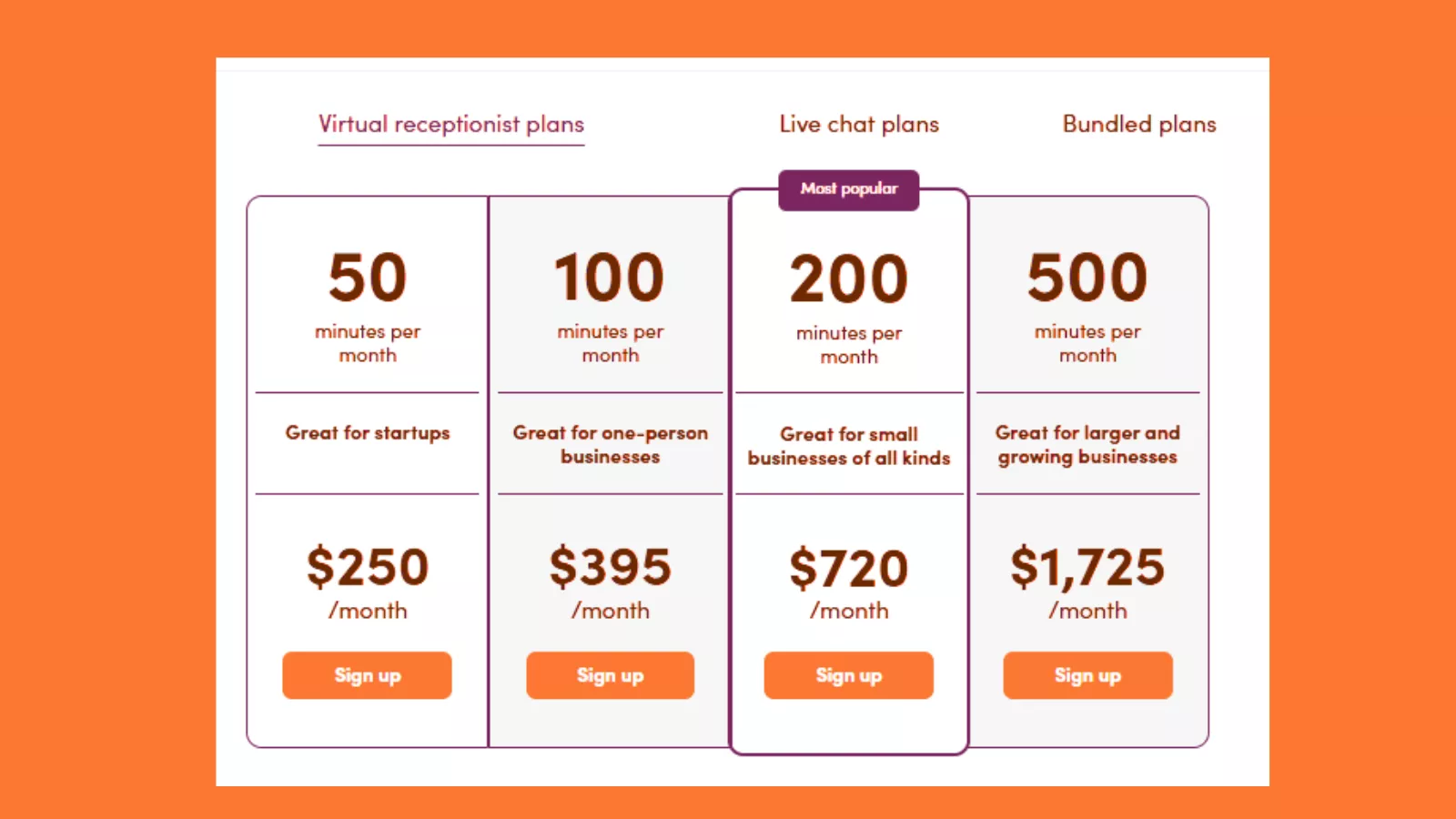Click the $1,725 per month price
Viewport: 1456px width, 819px height.
point(1089,566)
